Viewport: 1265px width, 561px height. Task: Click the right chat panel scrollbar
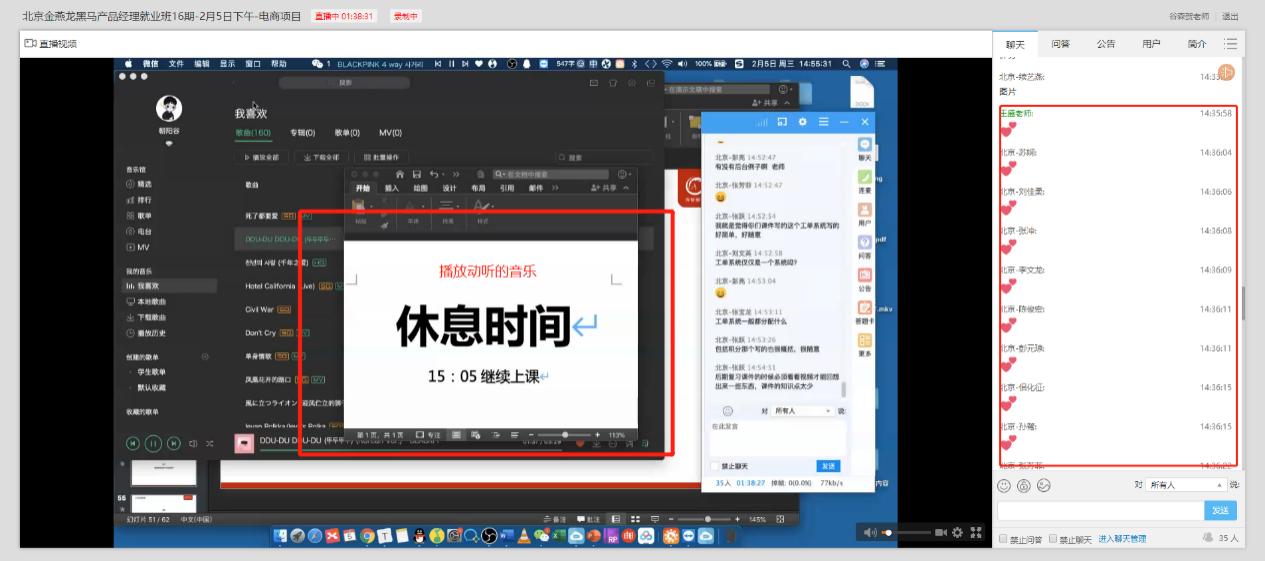[1243, 303]
